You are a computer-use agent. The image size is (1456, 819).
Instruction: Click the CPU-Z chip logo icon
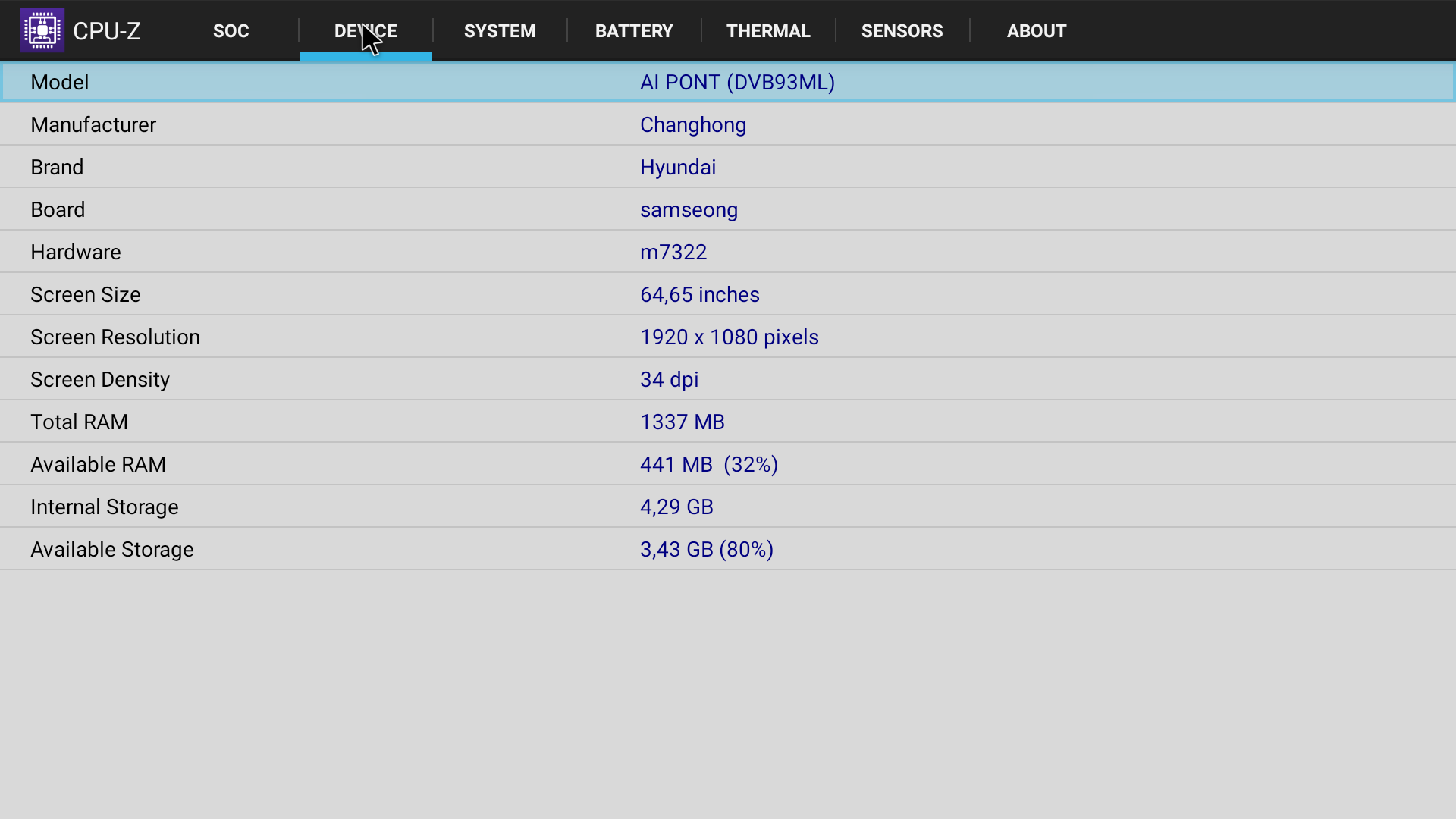coord(42,30)
